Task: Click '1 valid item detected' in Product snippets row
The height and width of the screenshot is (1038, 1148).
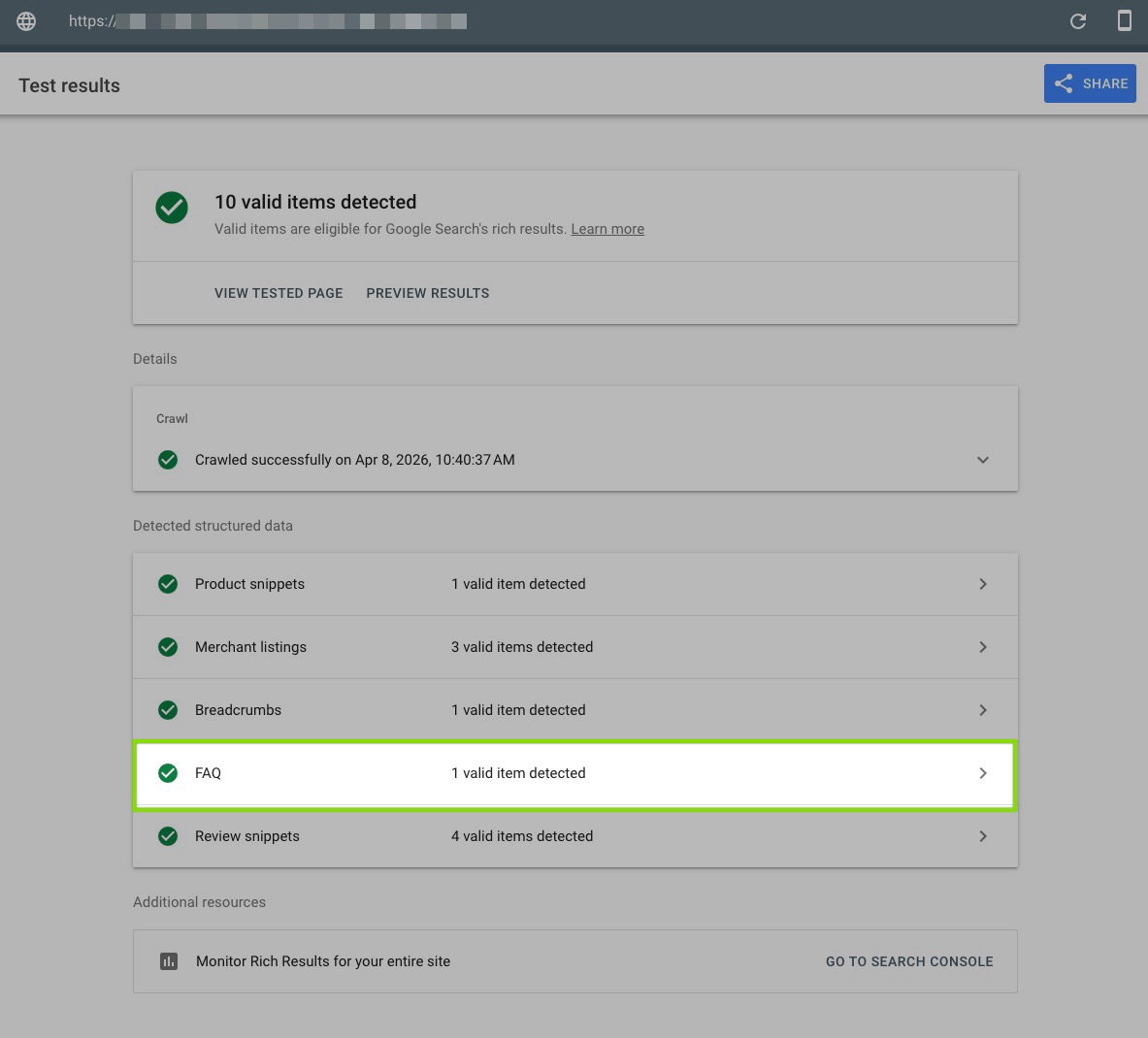Action: pos(518,584)
